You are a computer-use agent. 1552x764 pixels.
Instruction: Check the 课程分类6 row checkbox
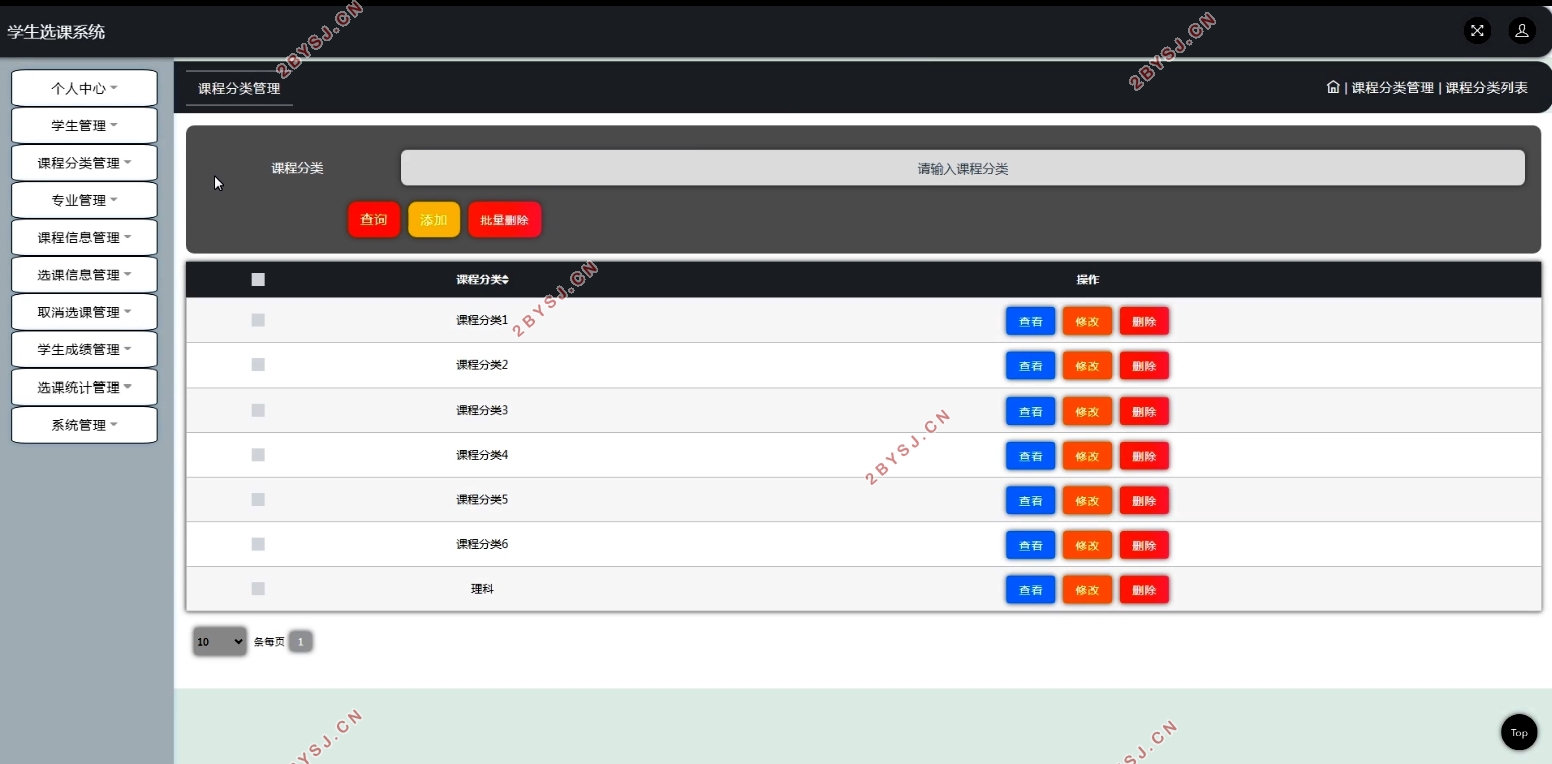pos(258,544)
